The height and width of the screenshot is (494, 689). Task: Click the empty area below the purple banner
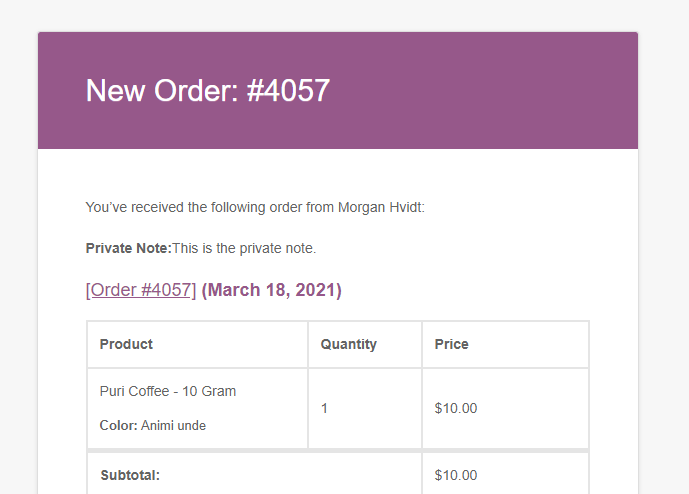click(337, 174)
